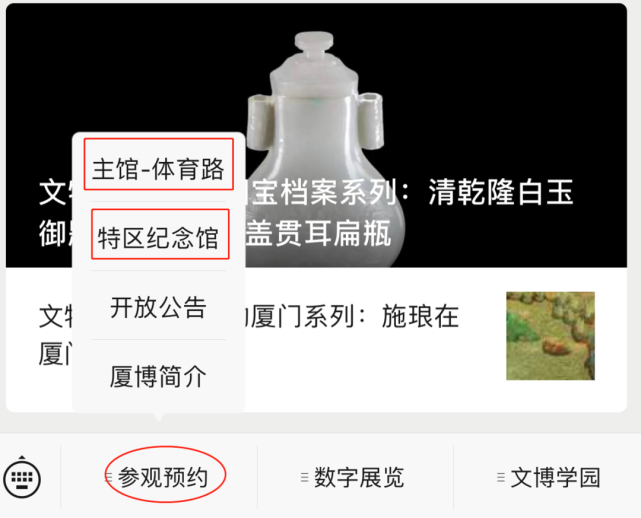This screenshot has width=641, height=518.
Task: Select 主馆-体育路 menu entry
Action: click(159, 168)
